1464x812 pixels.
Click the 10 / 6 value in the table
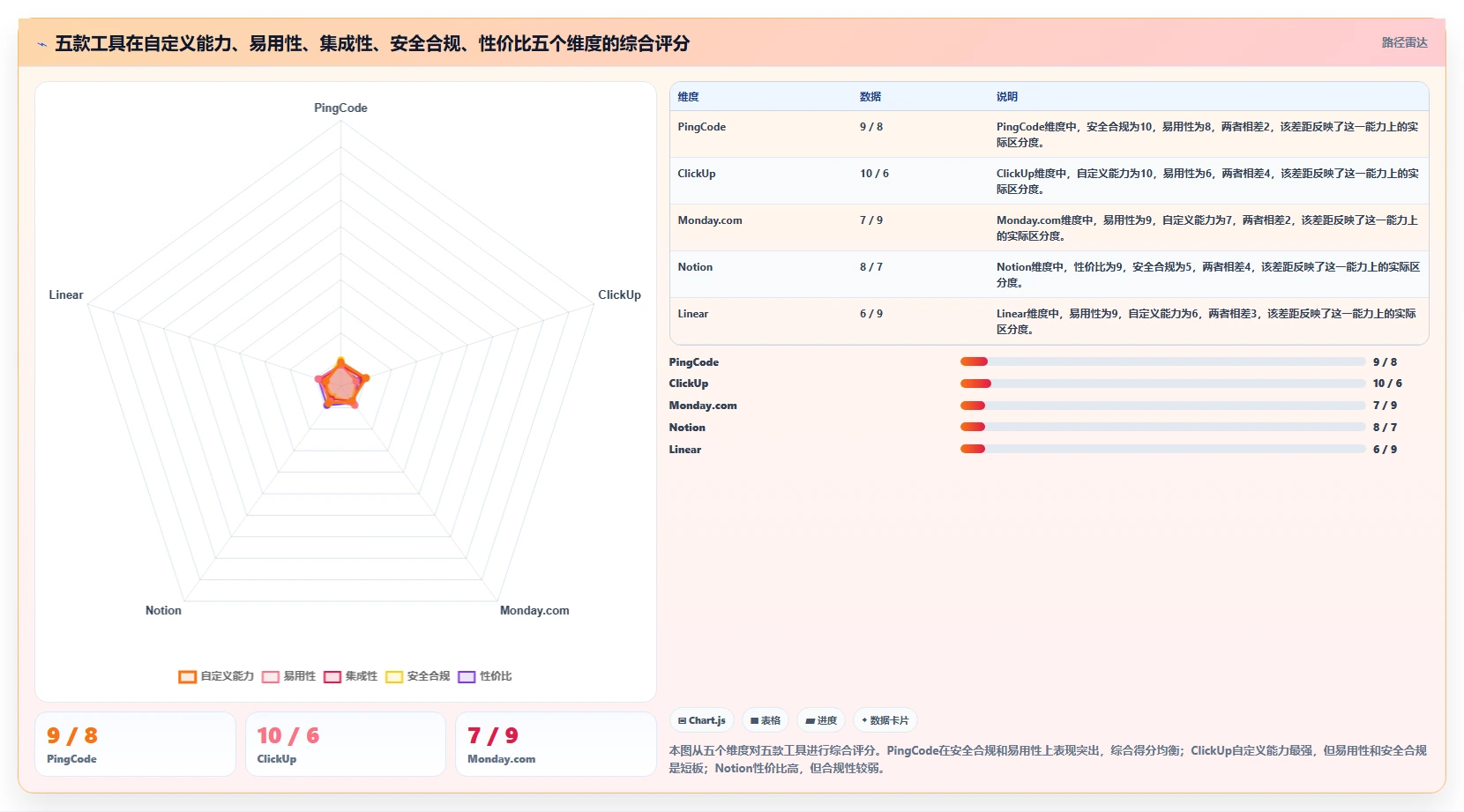(x=874, y=174)
